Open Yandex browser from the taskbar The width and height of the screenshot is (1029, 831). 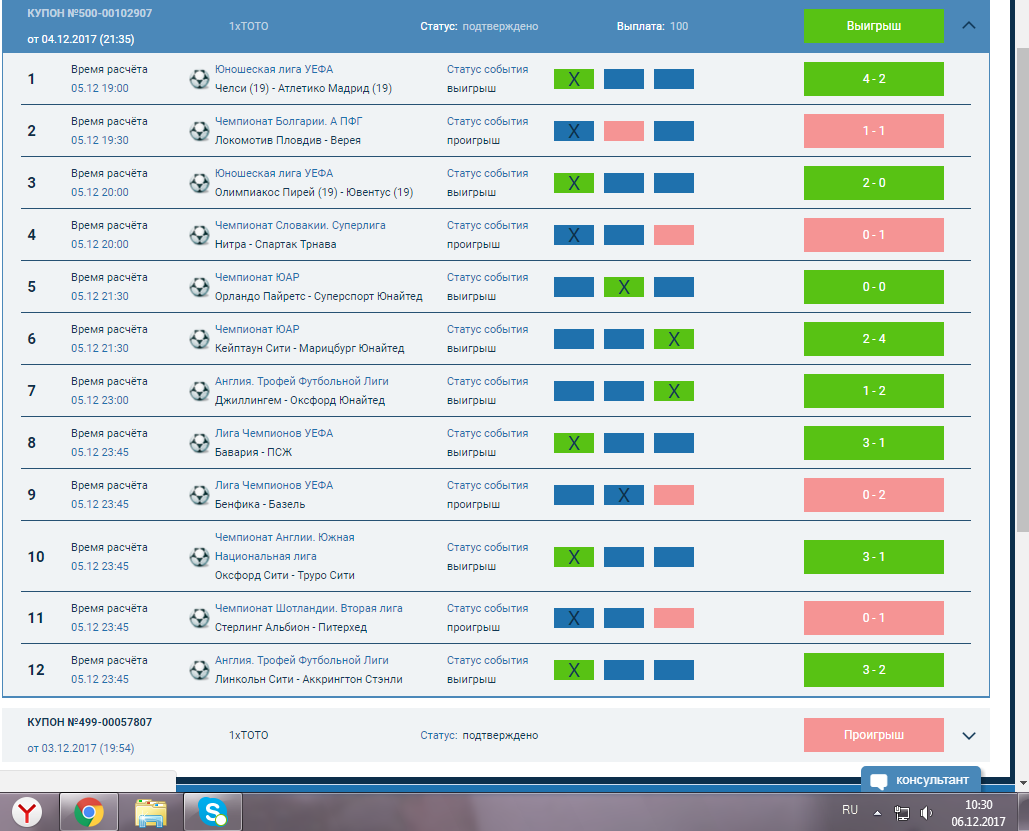pyautogui.click(x=27, y=810)
